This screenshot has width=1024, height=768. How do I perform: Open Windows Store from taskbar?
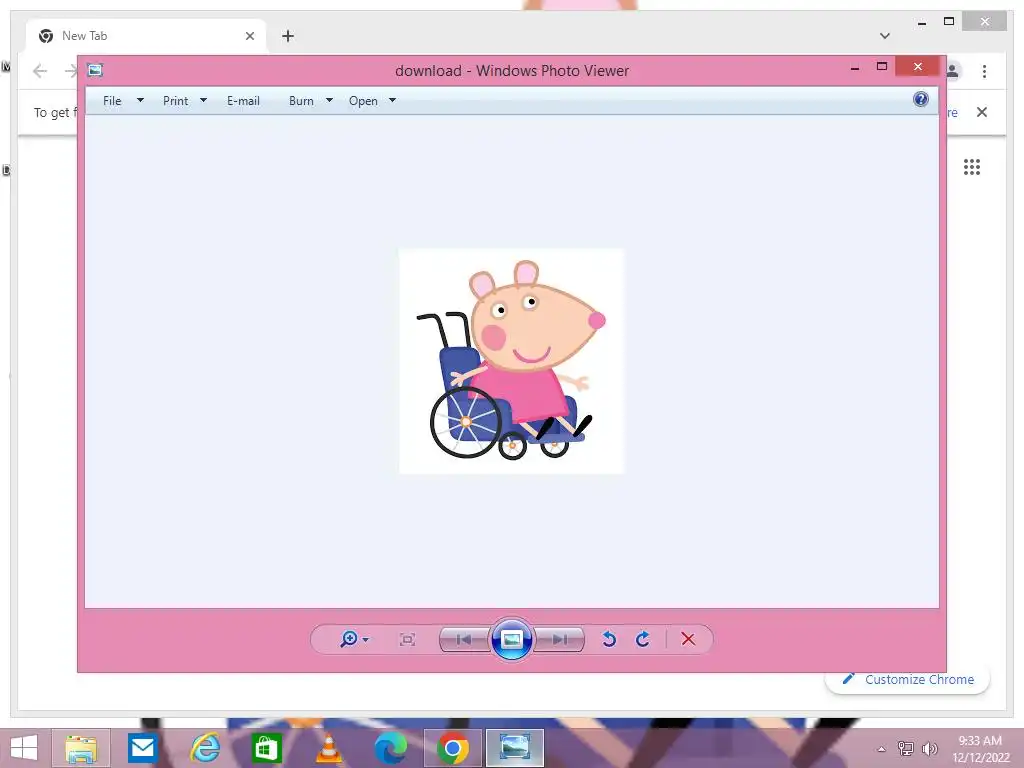coord(266,748)
